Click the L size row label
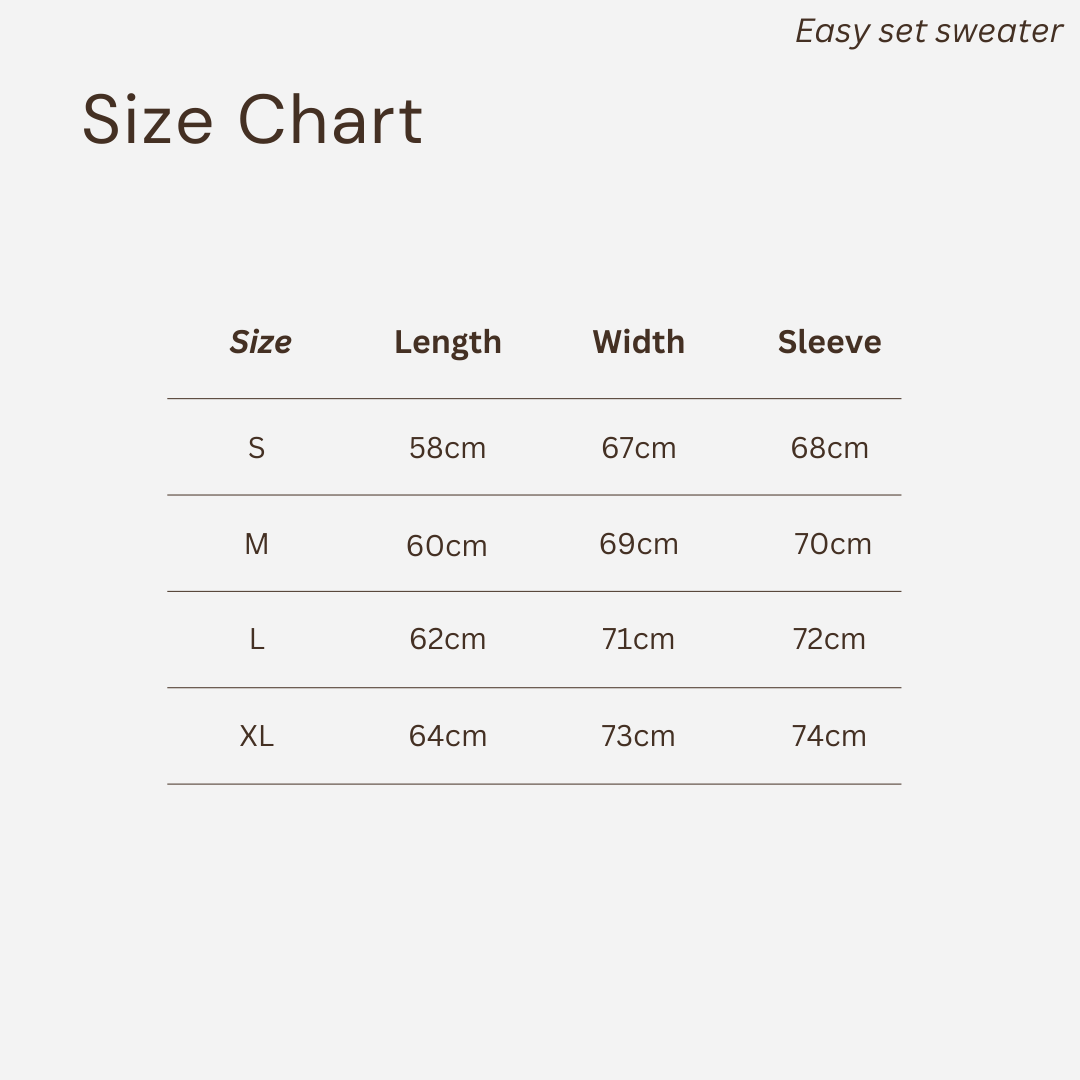This screenshot has width=1080, height=1080. coord(256,640)
